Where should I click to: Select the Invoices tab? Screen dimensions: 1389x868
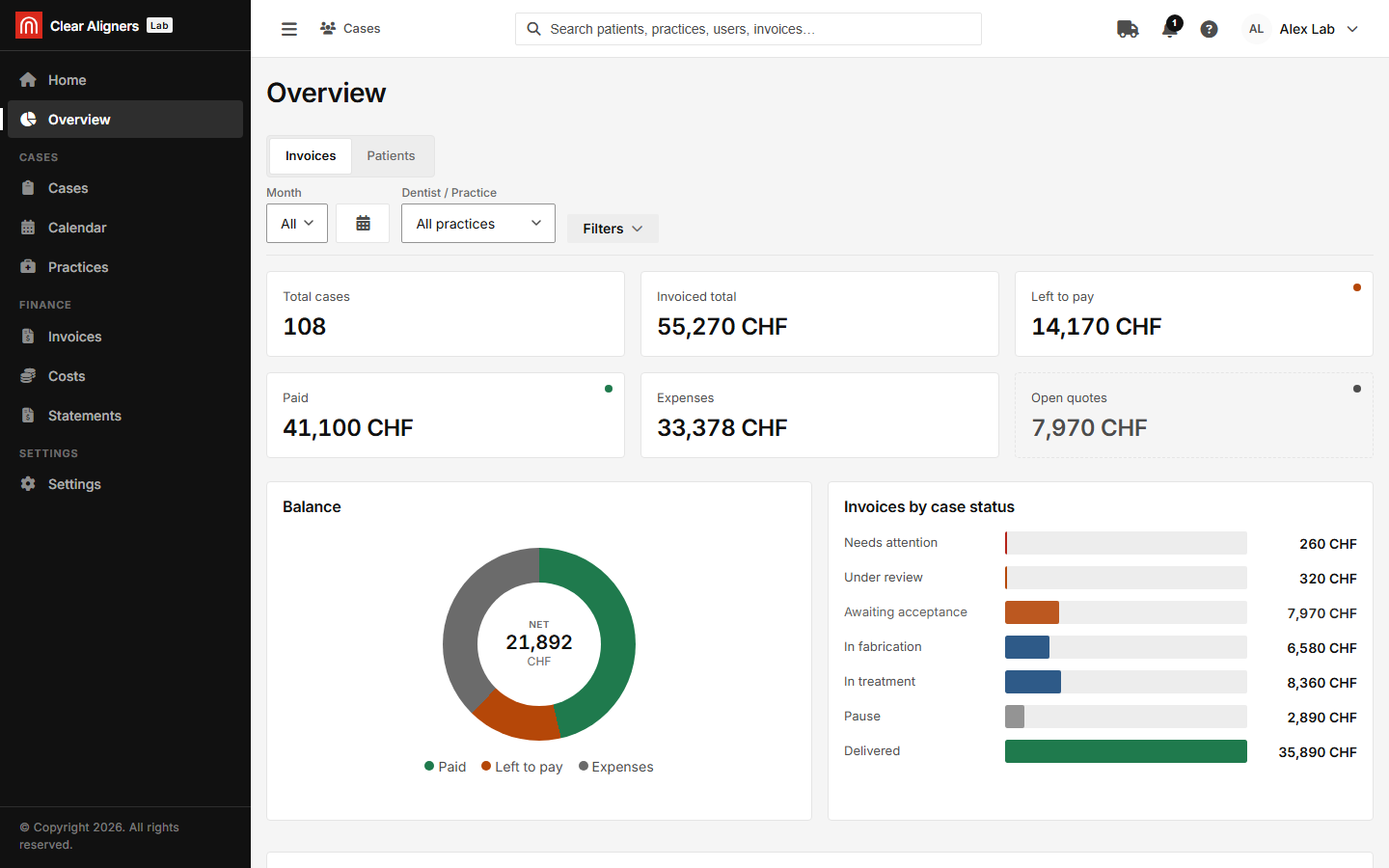click(x=311, y=155)
